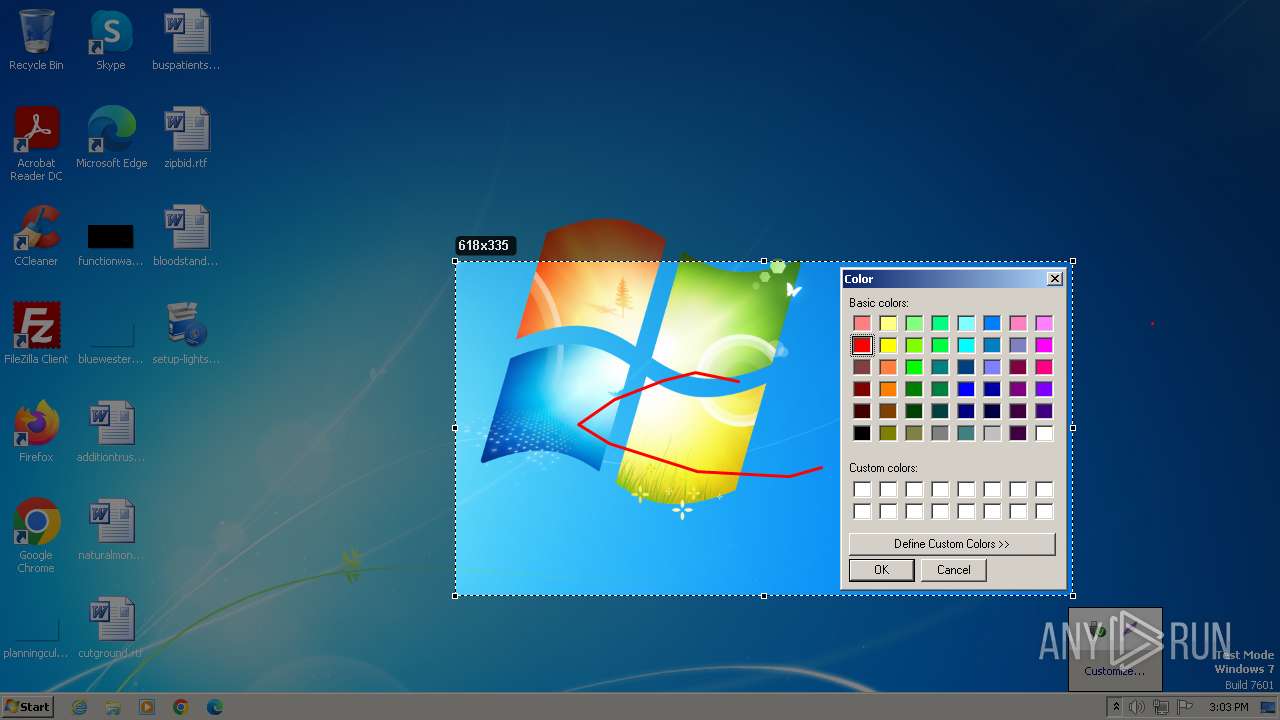1280x720 pixels.
Task: Select the bloodstand document icon
Action: (186, 236)
